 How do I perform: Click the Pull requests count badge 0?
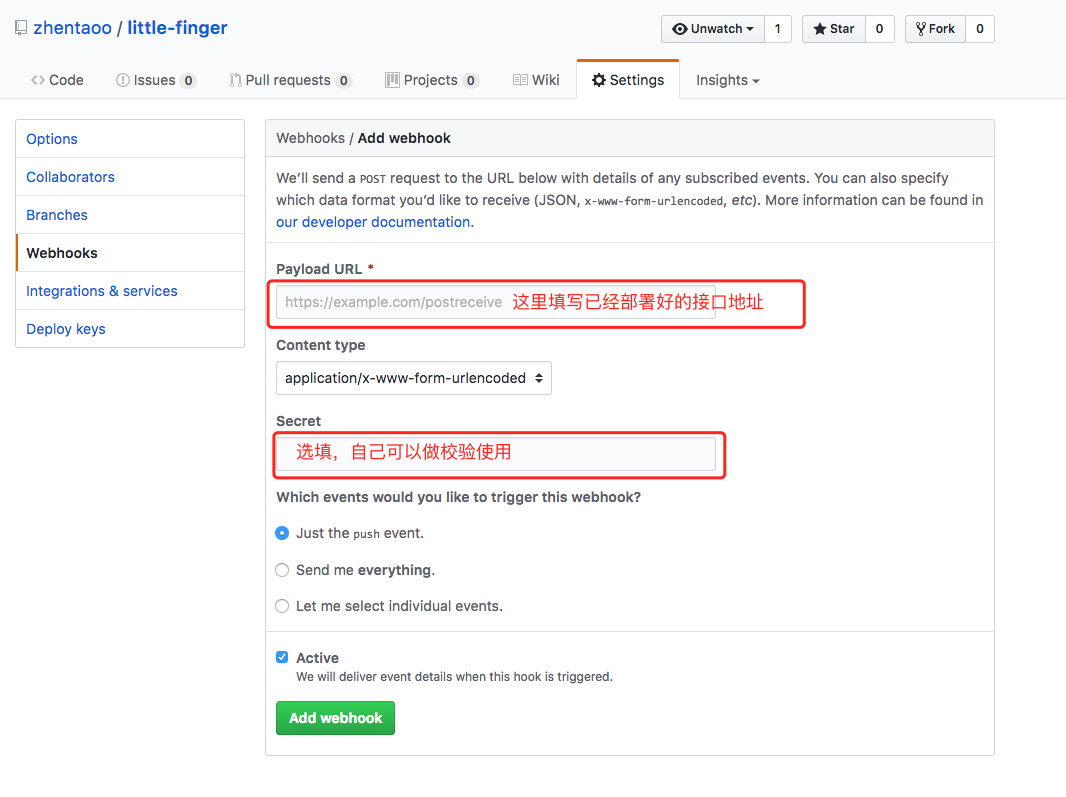pos(344,80)
